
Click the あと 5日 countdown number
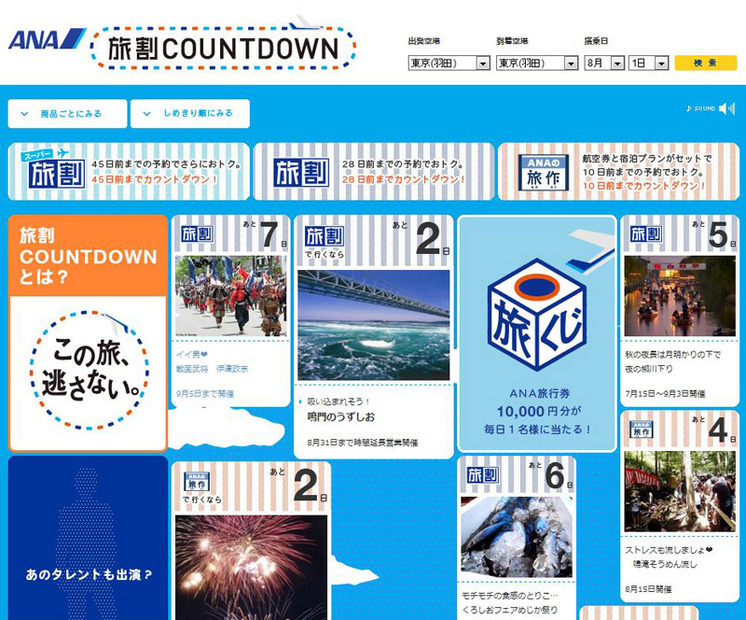[x=718, y=235]
